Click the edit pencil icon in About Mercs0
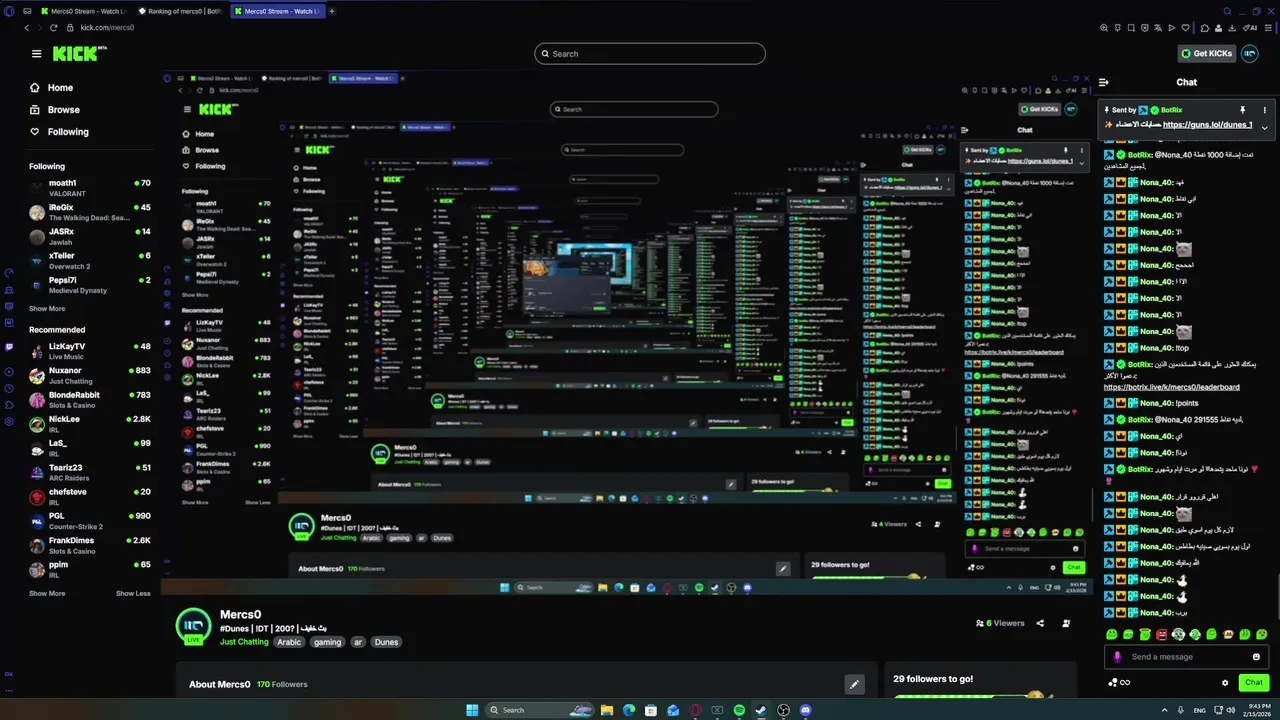Image resolution: width=1280 pixels, height=720 pixels. click(854, 684)
